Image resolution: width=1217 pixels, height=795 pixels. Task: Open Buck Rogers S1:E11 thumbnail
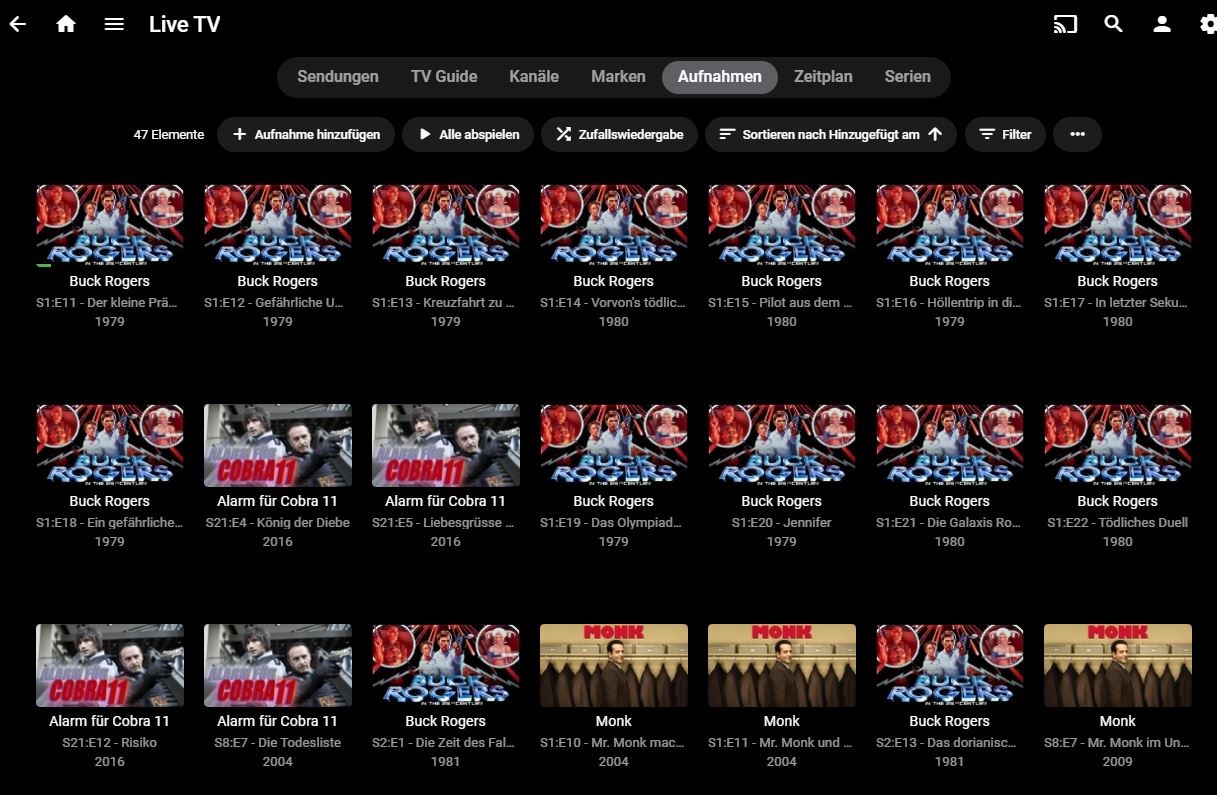[110, 226]
